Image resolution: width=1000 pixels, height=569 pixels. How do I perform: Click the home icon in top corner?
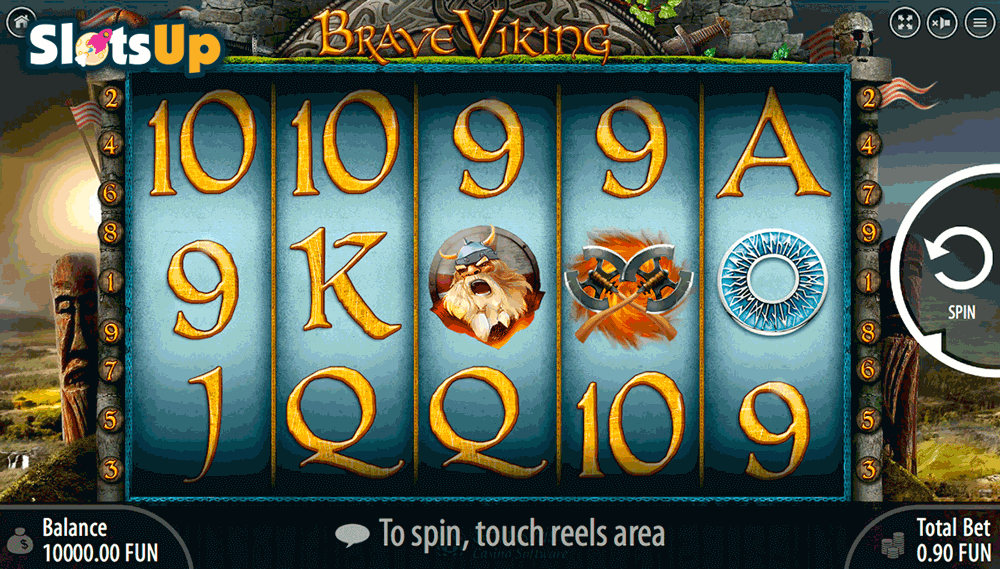coord(21,22)
